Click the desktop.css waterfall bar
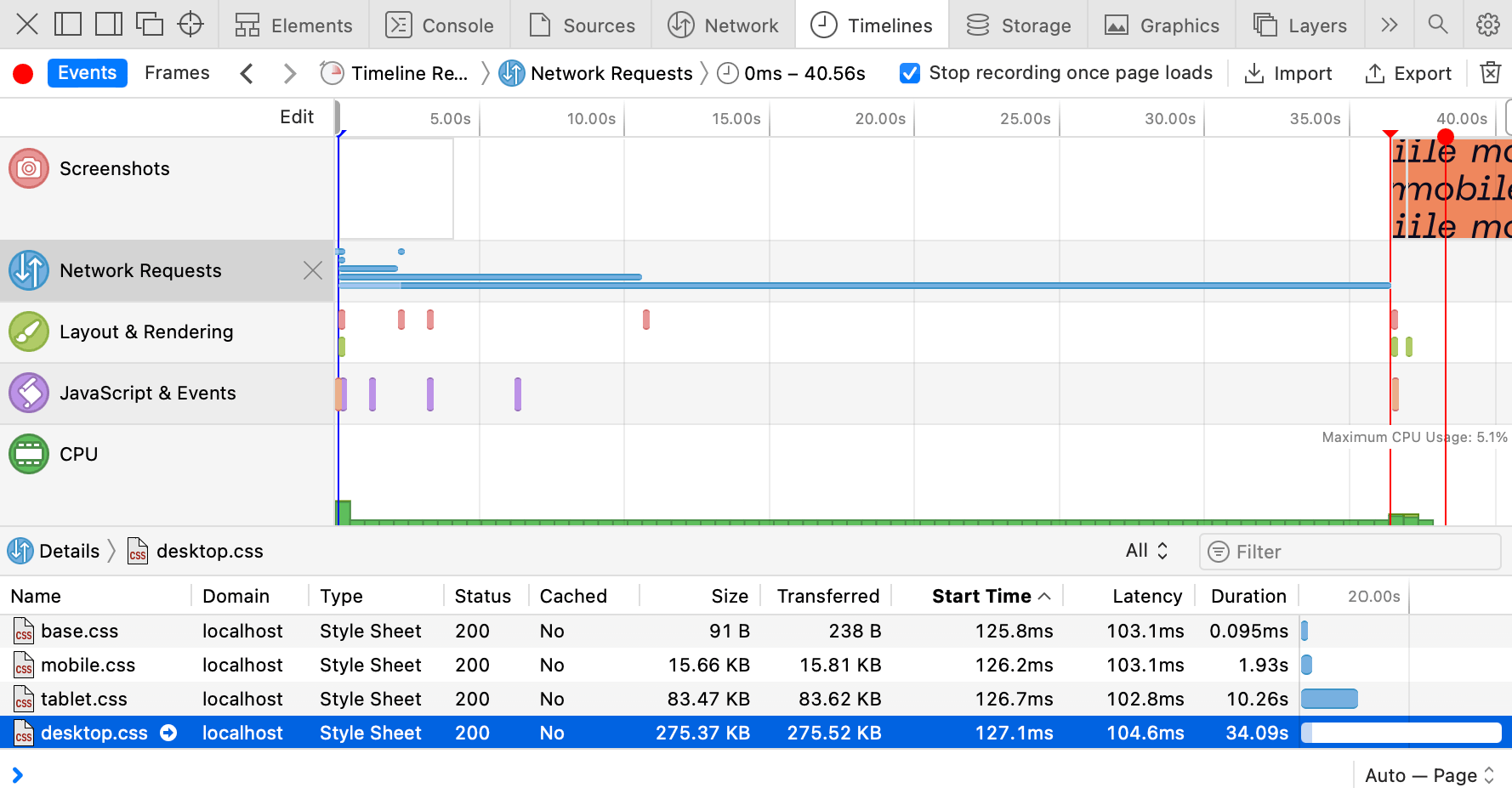1512x799 pixels. click(1401, 733)
